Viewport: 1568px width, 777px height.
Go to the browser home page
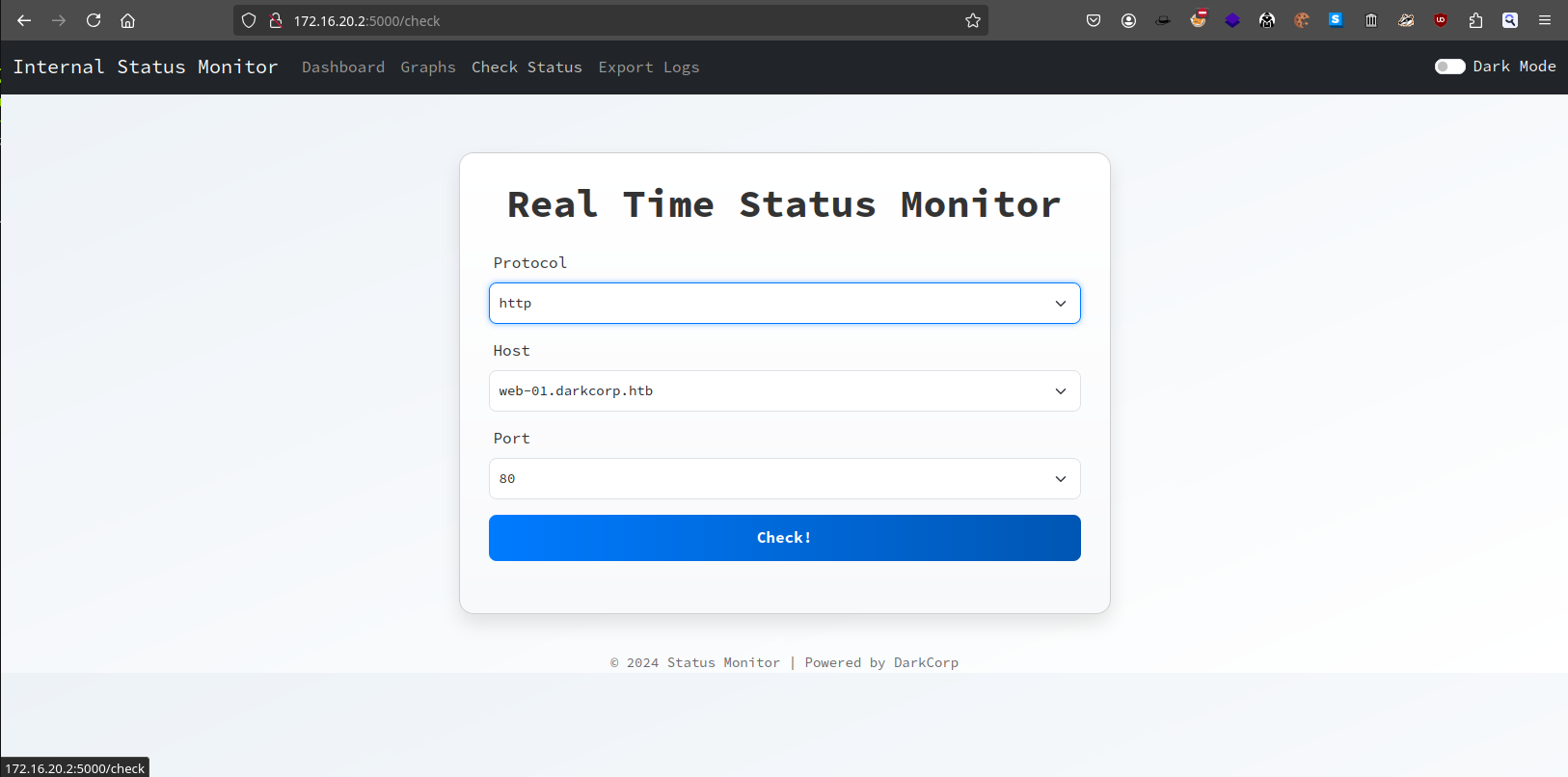[127, 20]
